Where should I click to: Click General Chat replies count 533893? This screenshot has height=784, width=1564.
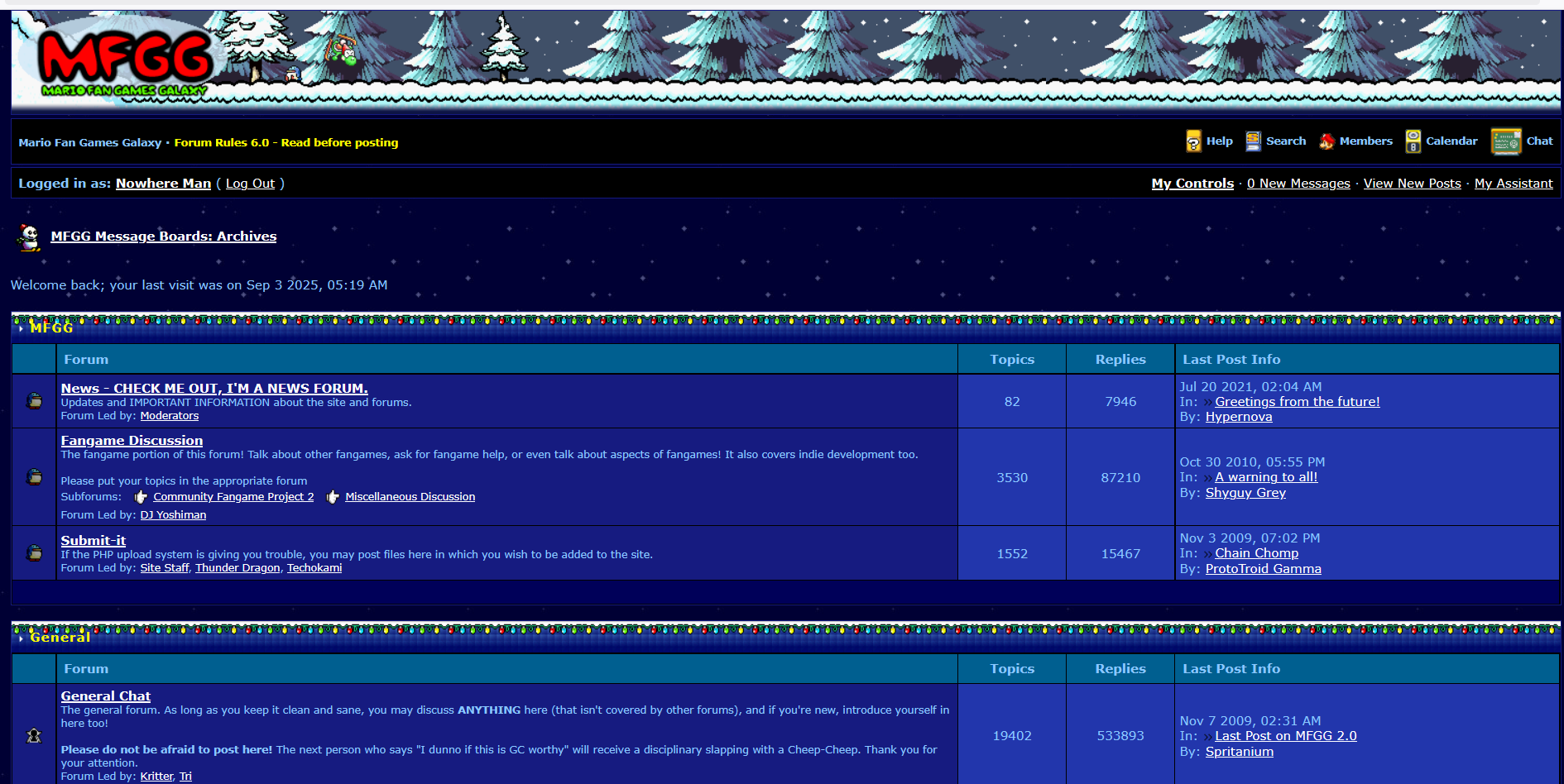click(x=1120, y=736)
